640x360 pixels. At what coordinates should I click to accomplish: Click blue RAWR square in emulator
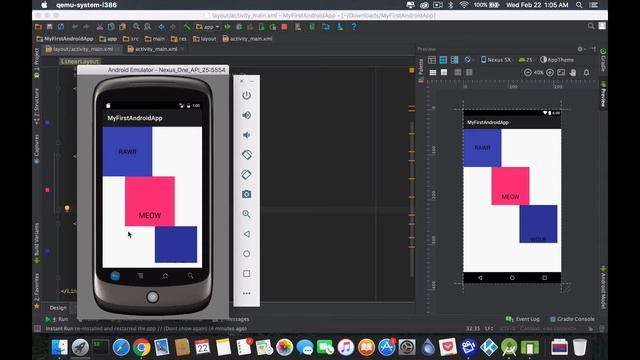pos(127,151)
